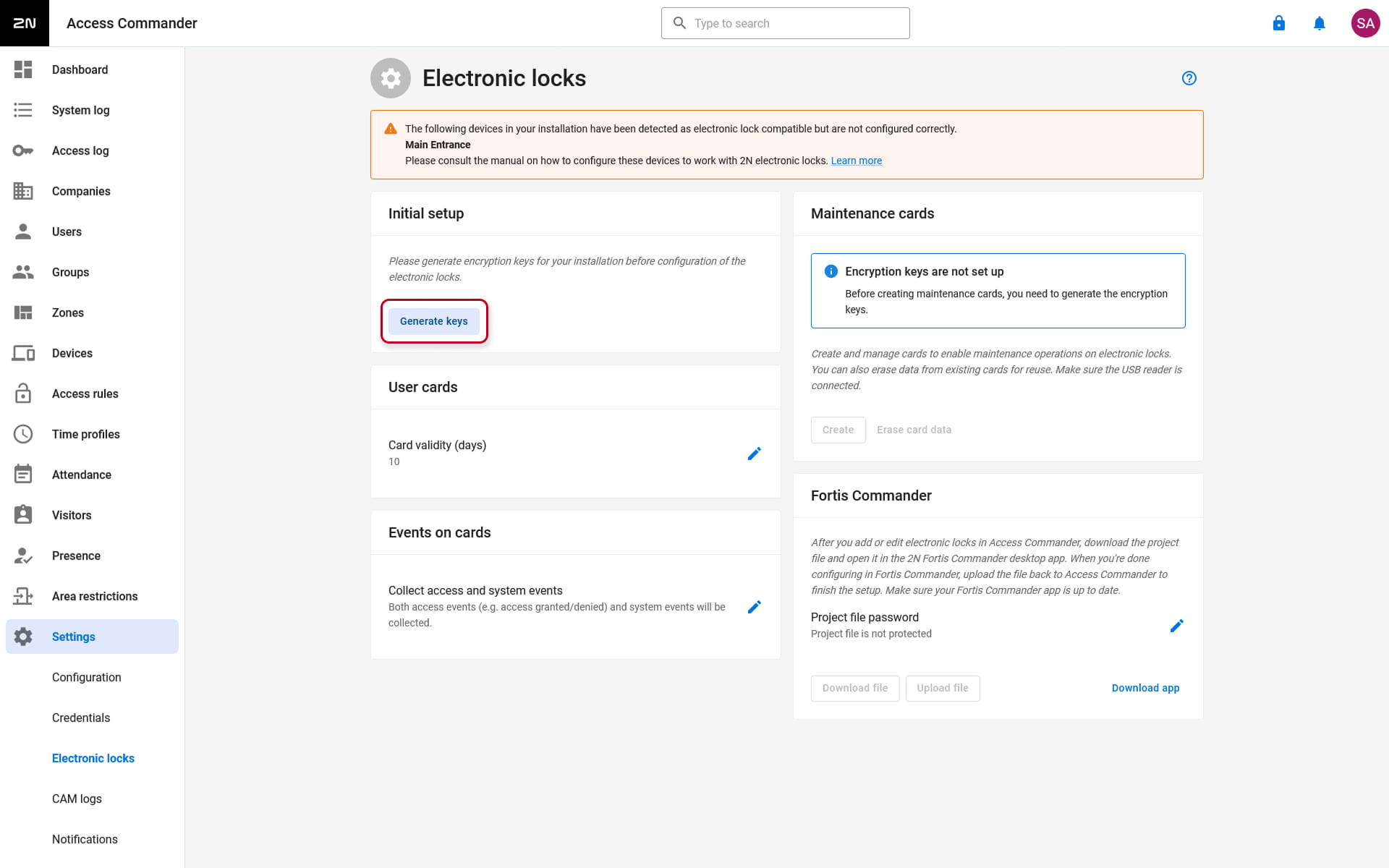Click the Create maintenance card button
The height and width of the screenshot is (868, 1389).
pyautogui.click(x=838, y=430)
